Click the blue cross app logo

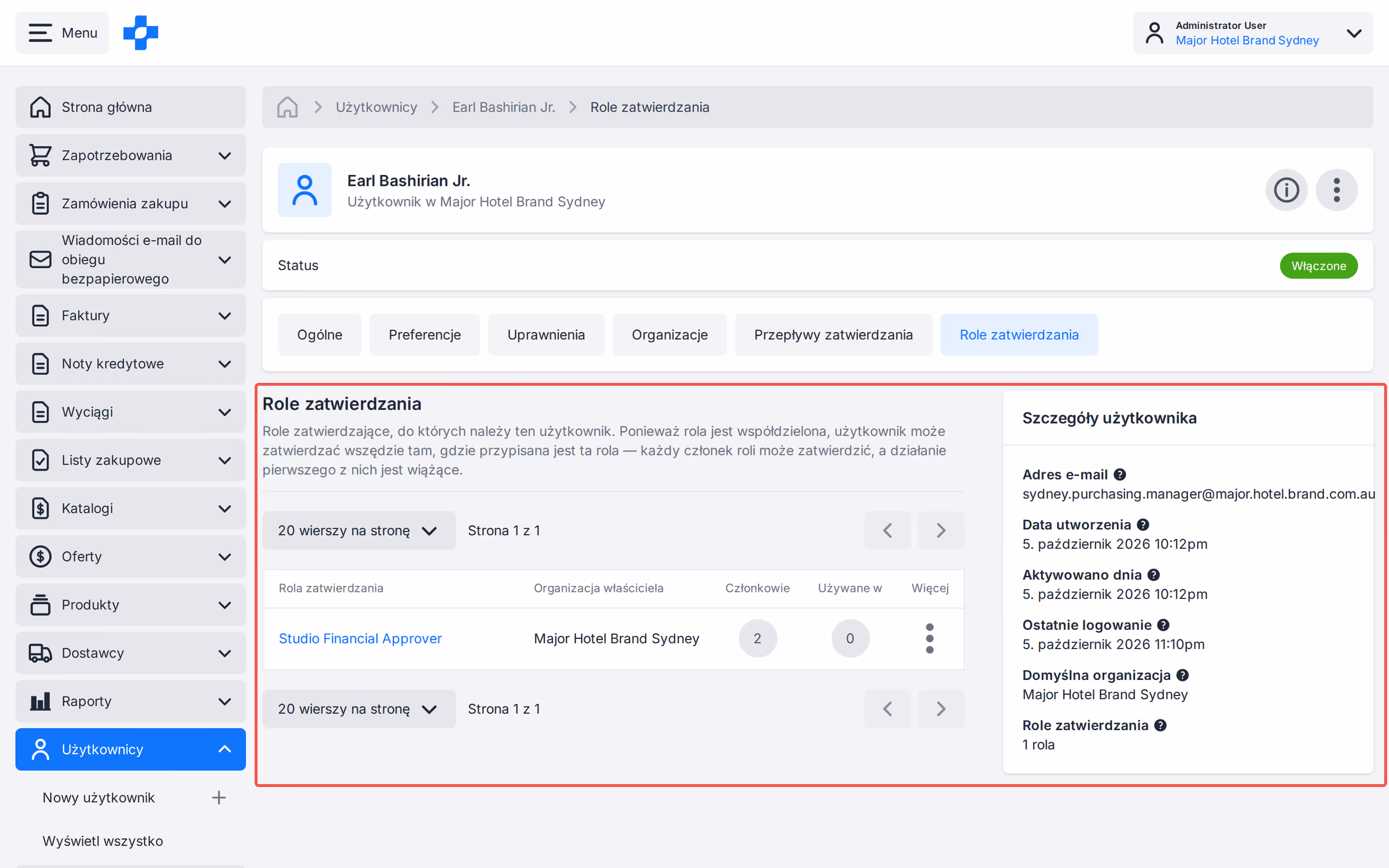141,33
